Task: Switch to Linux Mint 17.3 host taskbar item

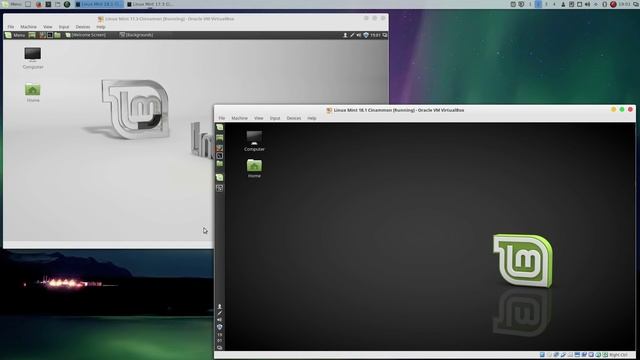Action: (x=151, y=4)
